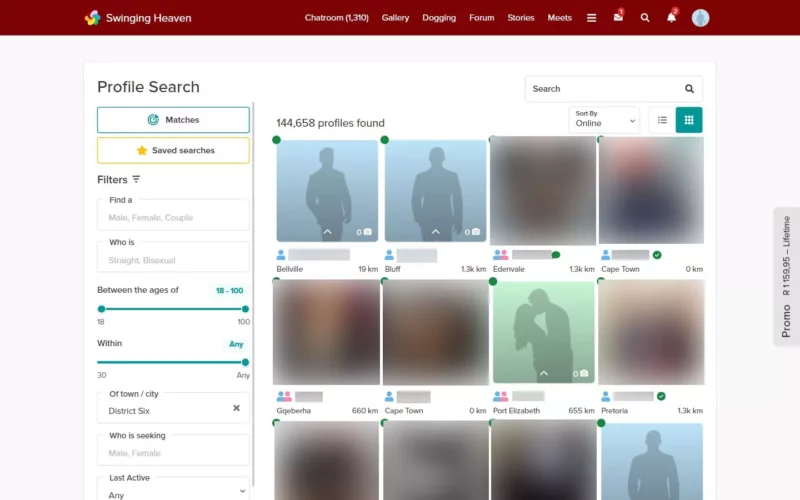The height and width of the screenshot is (500, 800).
Task: Click the maximum age slider handle
Action: pyautogui.click(x=245, y=309)
